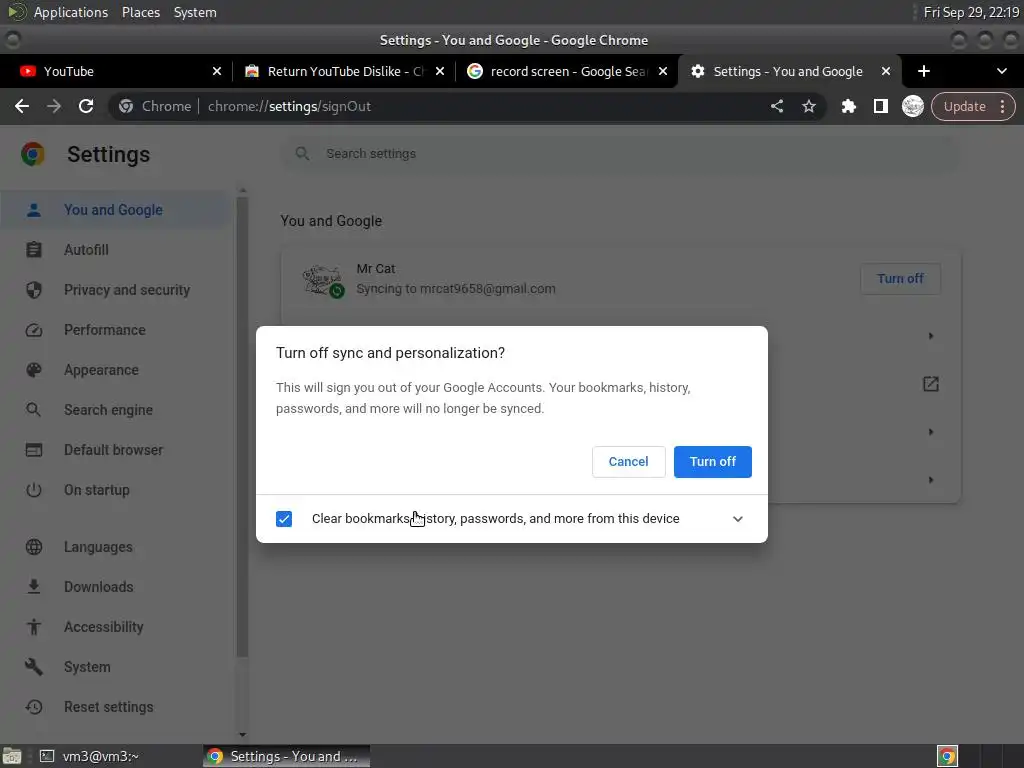Cancel the turn off sync dialog
The width and height of the screenshot is (1024, 768).
click(628, 462)
